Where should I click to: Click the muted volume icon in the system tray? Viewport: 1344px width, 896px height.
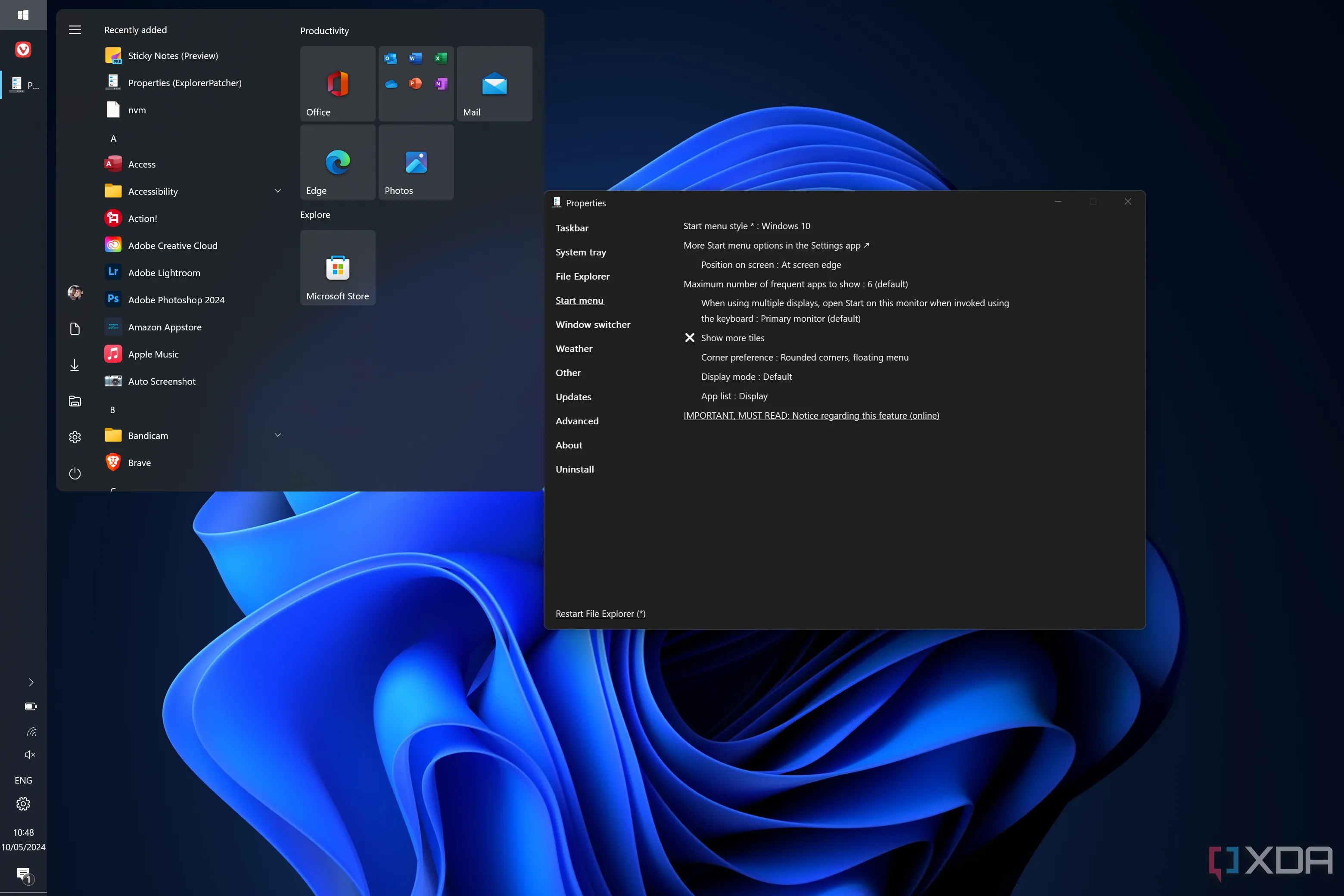[31, 755]
